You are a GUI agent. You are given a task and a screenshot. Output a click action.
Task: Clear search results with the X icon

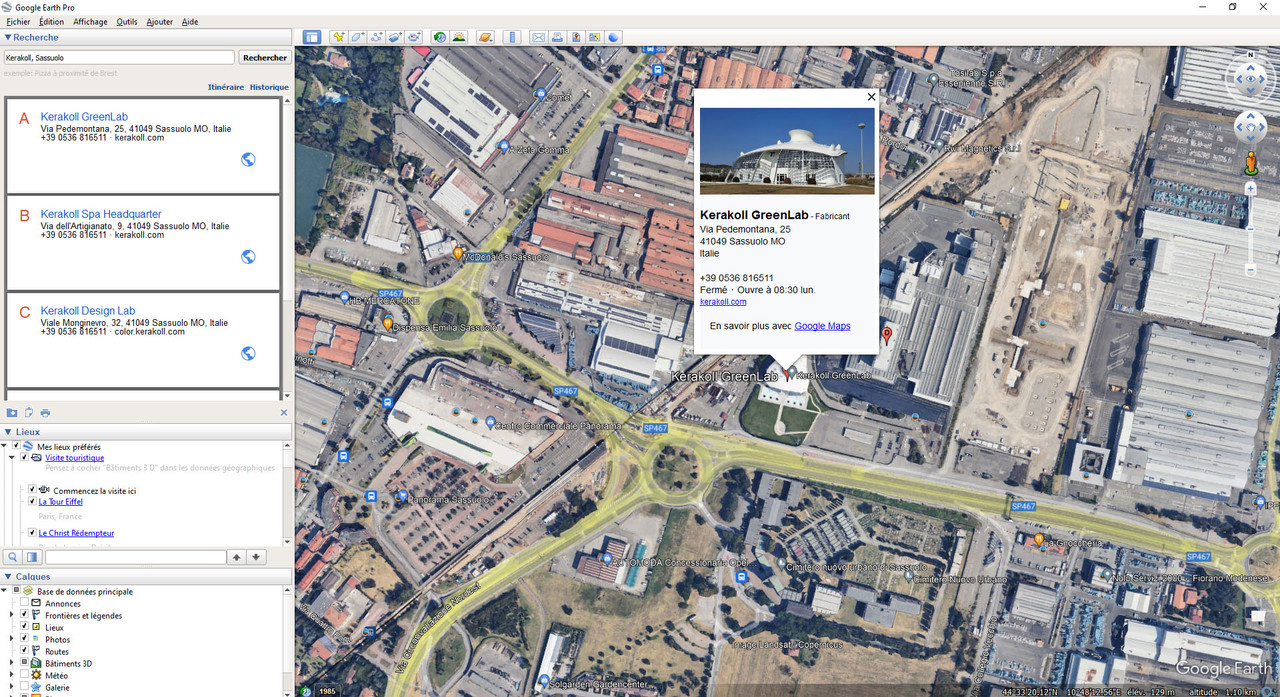click(284, 412)
